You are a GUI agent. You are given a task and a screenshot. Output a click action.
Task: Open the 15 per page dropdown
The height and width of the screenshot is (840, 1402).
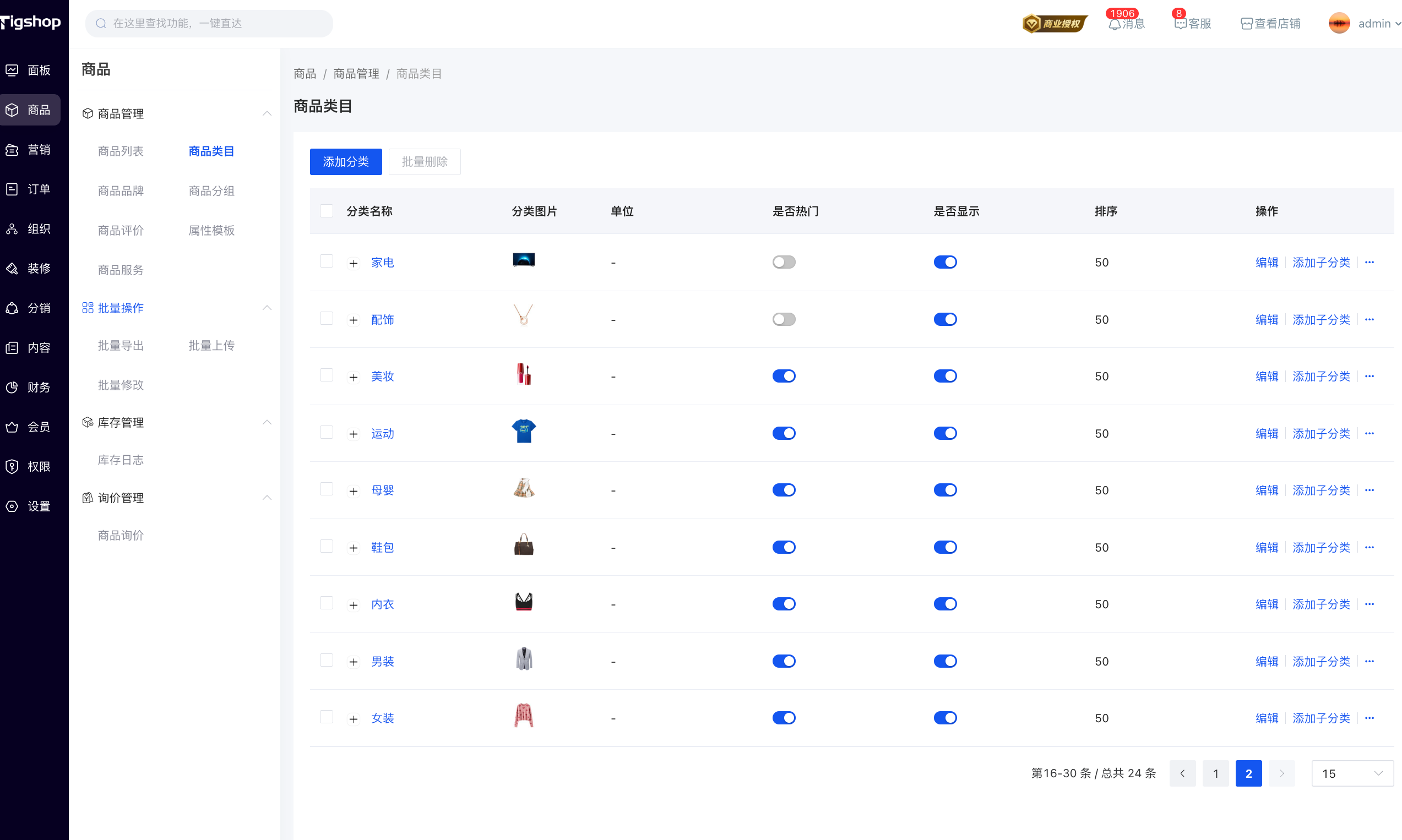[1352, 773]
